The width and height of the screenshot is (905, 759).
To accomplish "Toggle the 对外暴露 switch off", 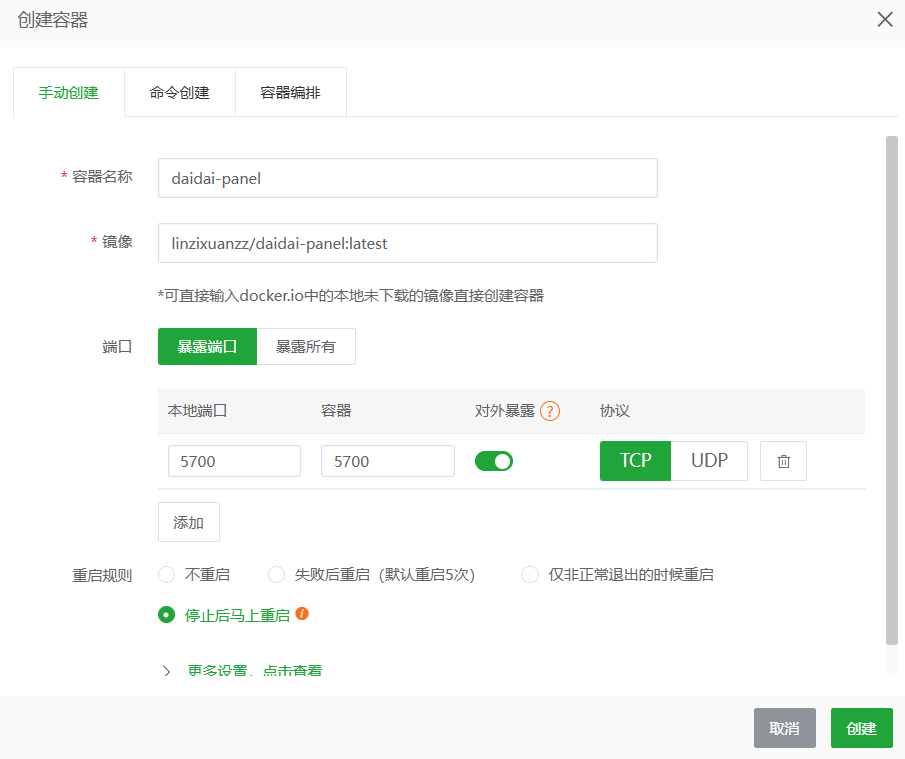I will [x=494, y=461].
